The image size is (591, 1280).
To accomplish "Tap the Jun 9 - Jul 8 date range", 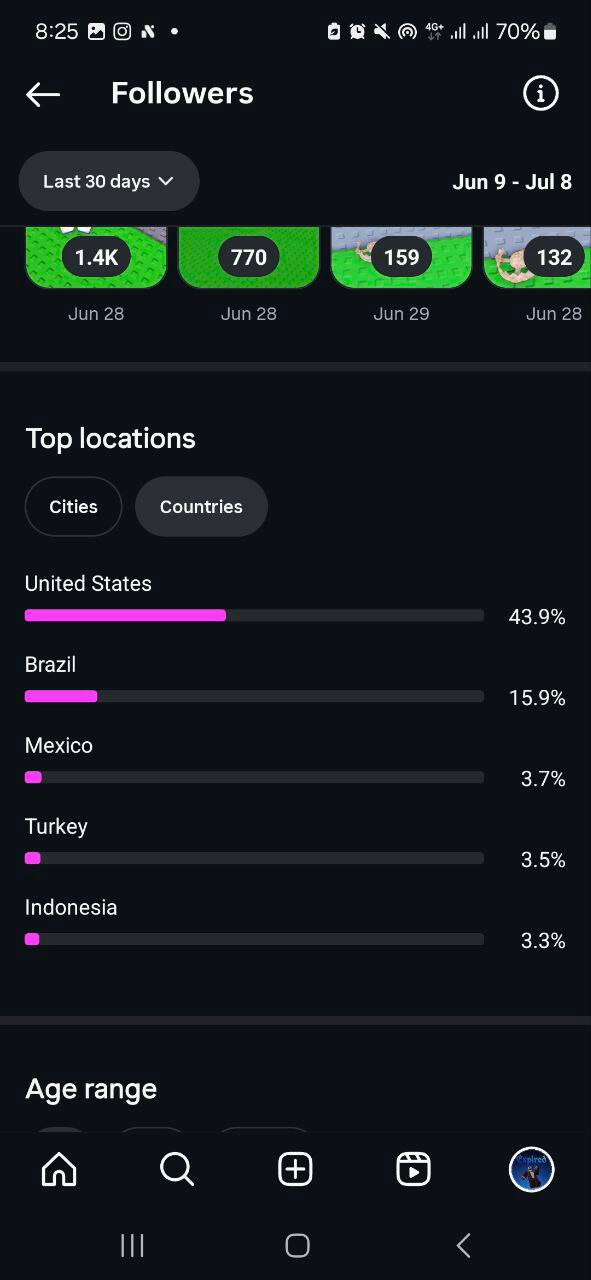I will point(512,181).
